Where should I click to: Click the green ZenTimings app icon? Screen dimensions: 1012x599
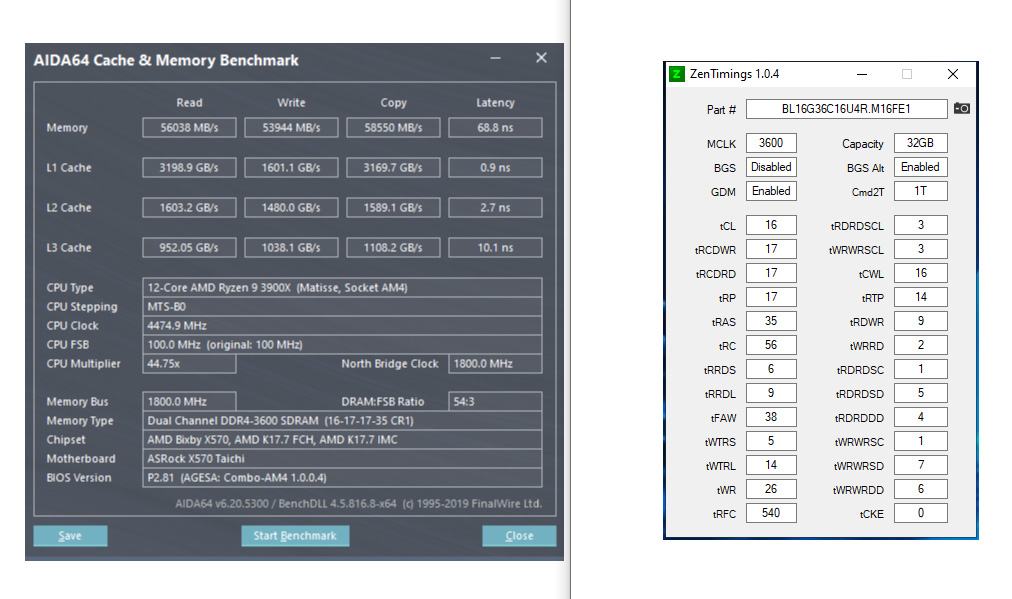[676, 74]
